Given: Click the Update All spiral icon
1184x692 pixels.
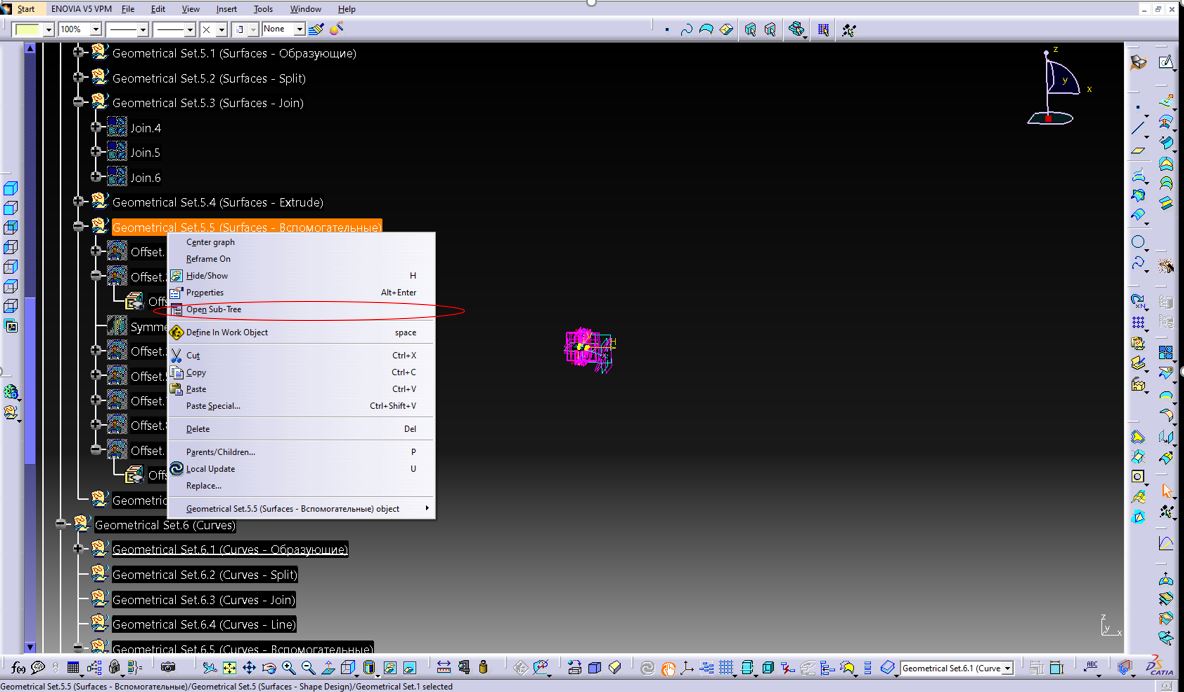Looking at the screenshot, I should pos(647,668).
